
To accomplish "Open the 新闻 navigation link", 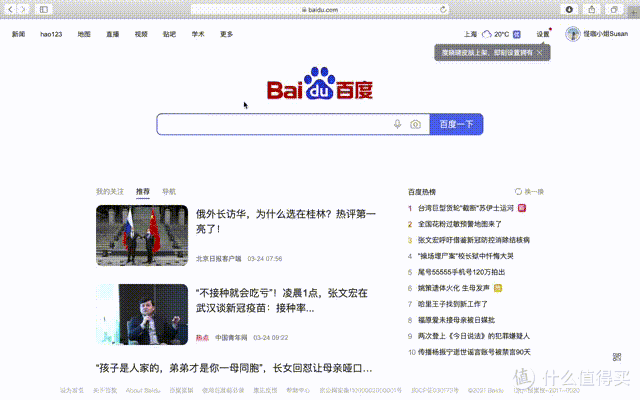I will click(18, 34).
